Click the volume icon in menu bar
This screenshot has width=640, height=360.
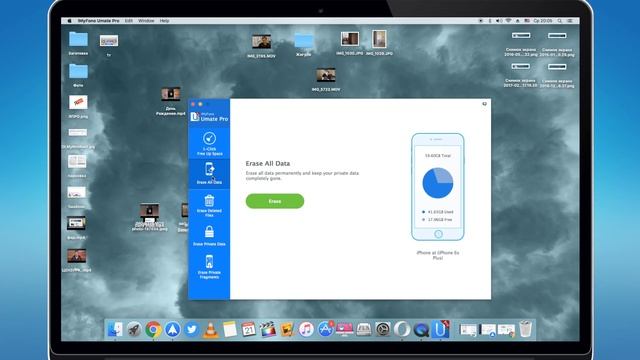pyautogui.click(x=499, y=21)
